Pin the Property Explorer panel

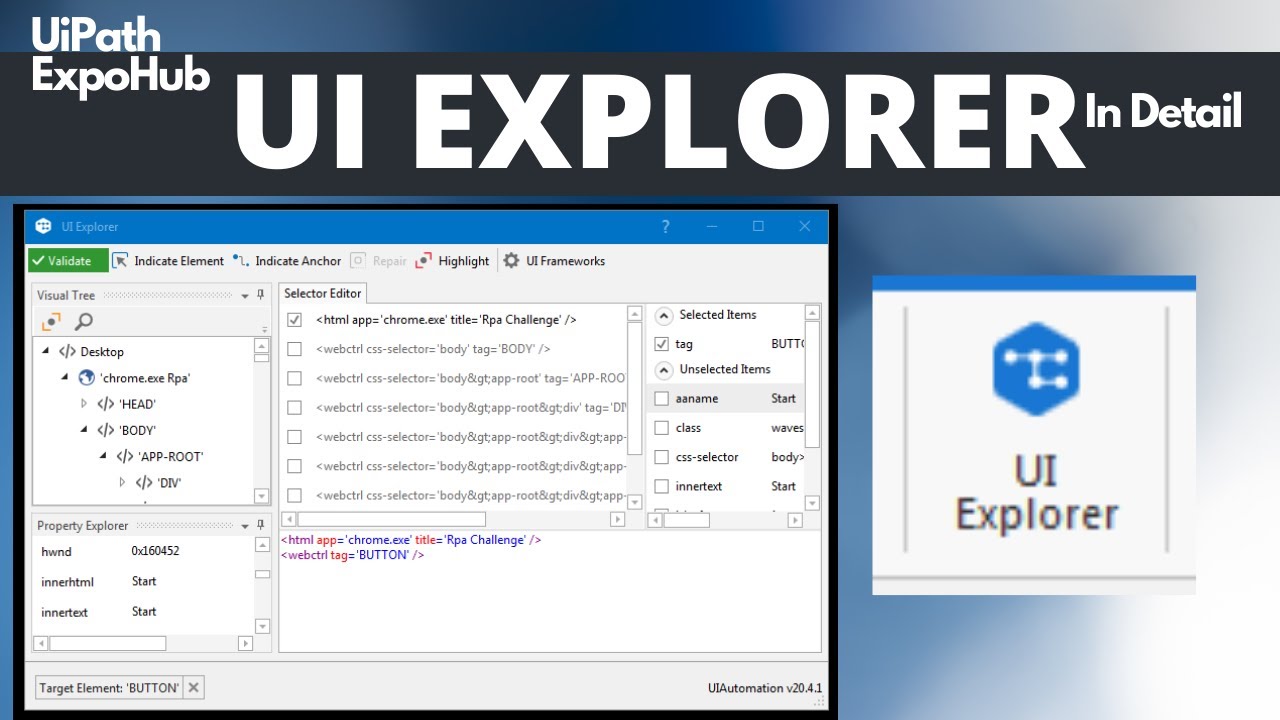(261, 525)
